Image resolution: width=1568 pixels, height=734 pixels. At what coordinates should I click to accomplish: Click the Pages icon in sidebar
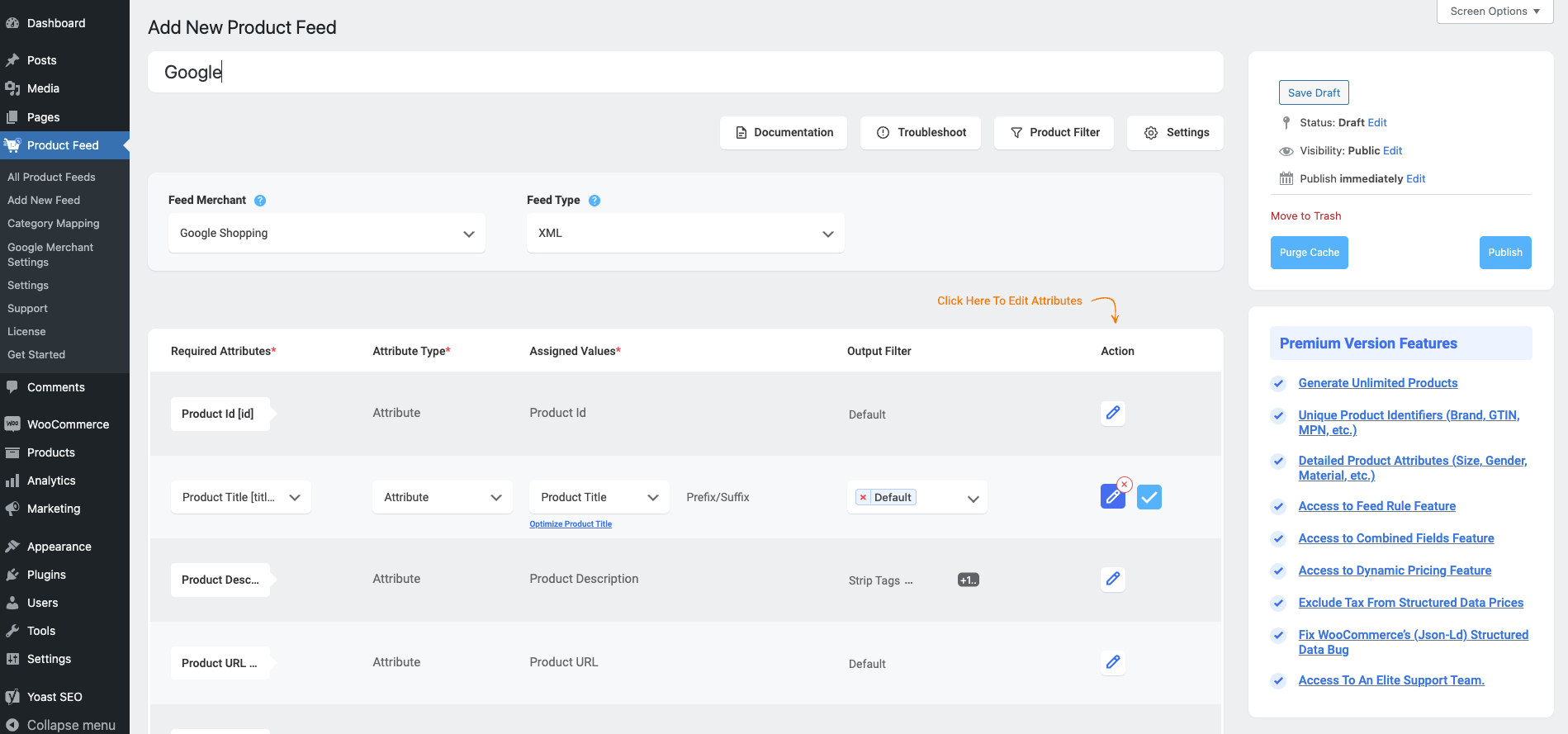coord(12,117)
